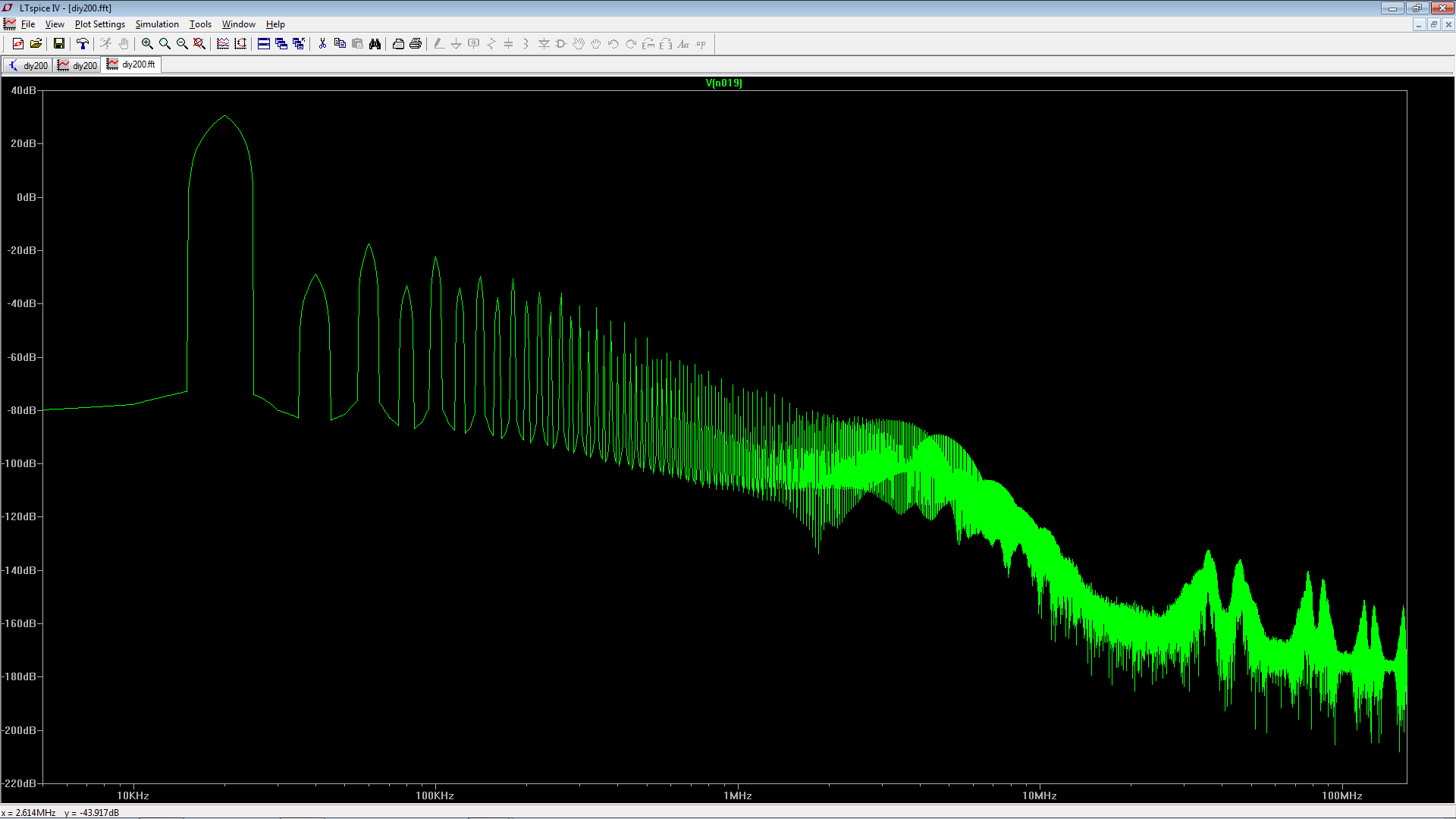
Task: Click the Print Setup icon
Action: pyautogui.click(x=398, y=44)
